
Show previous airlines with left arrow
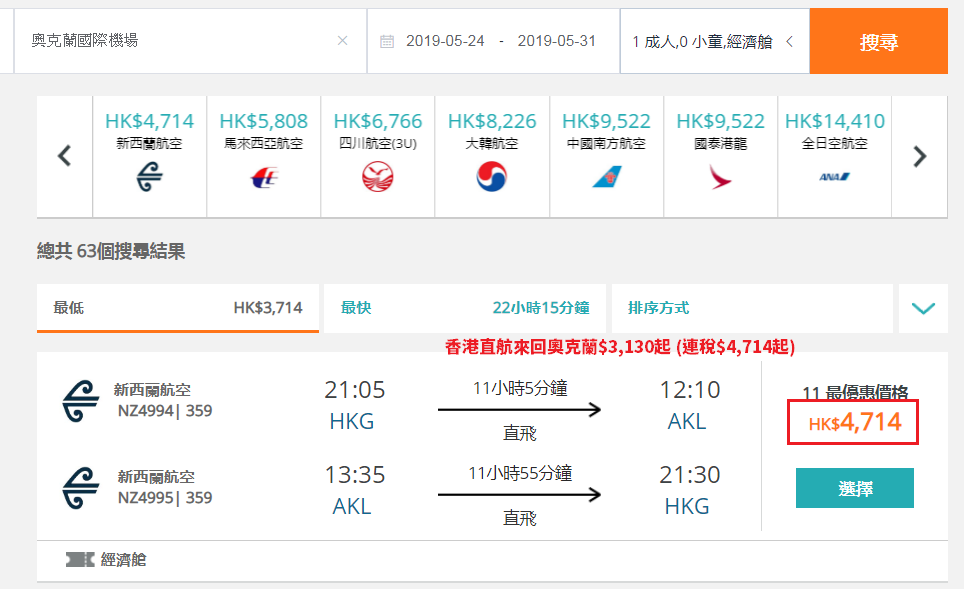65,156
